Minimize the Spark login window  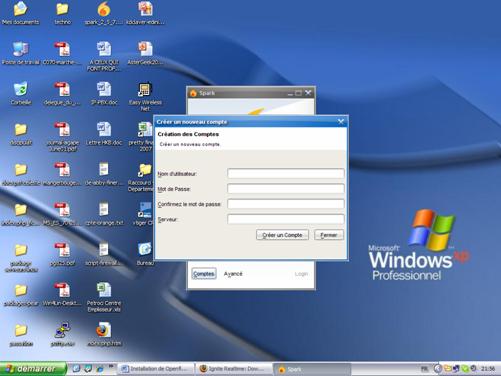pos(290,93)
